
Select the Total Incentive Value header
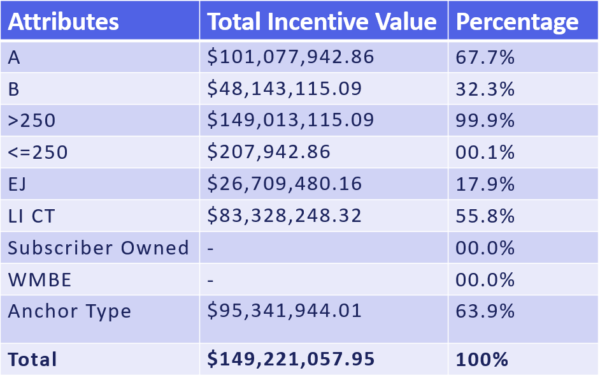click(324, 20)
